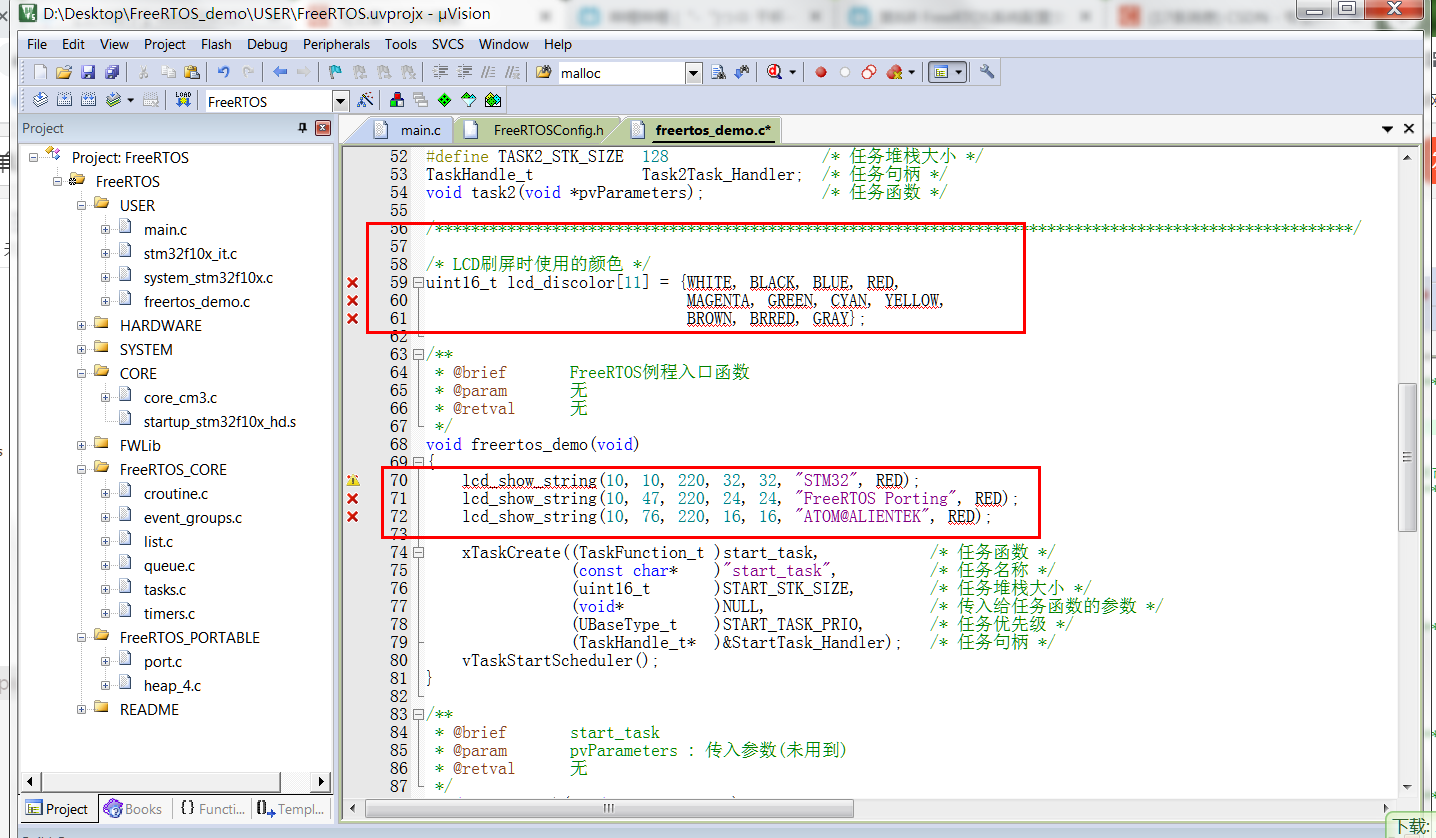Open the Flash menu
The width and height of the screenshot is (1436, 838).
pyautogui.click(x=216, y=44)
